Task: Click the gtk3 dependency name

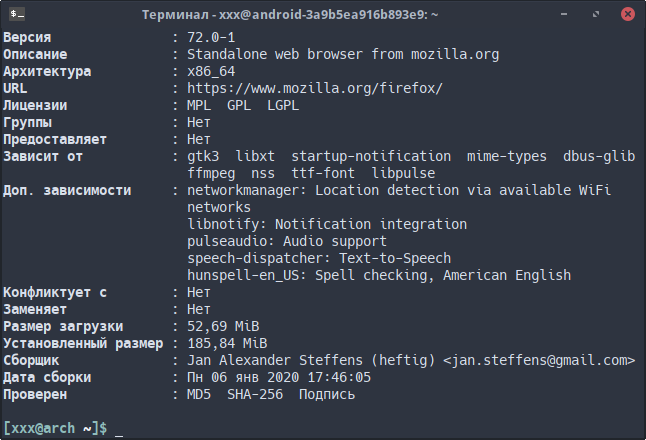Action: pos(203,157)
